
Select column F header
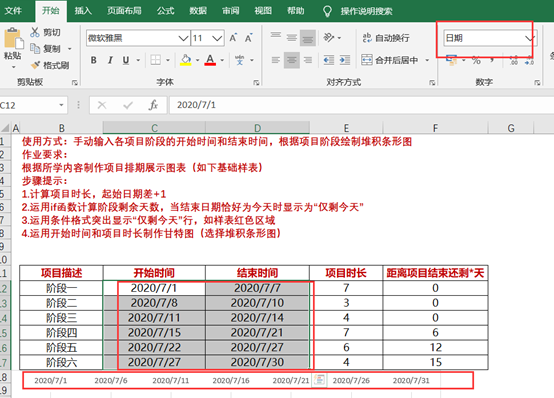click(435, 128)
